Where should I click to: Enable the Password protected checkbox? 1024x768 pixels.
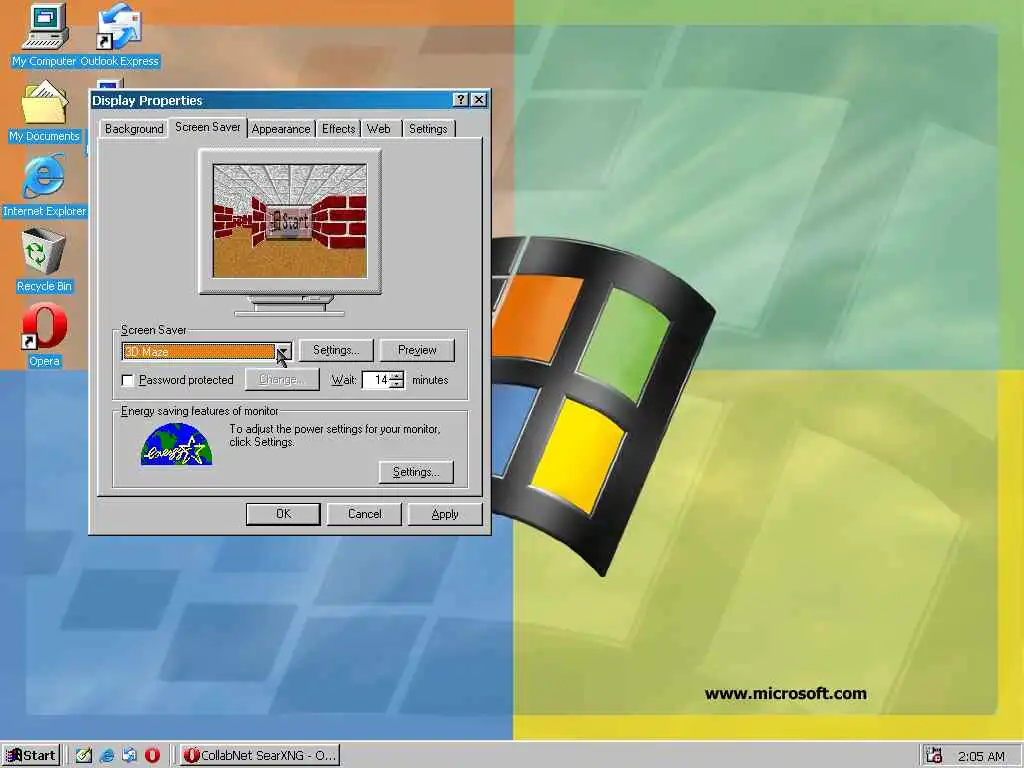[128, 380]
